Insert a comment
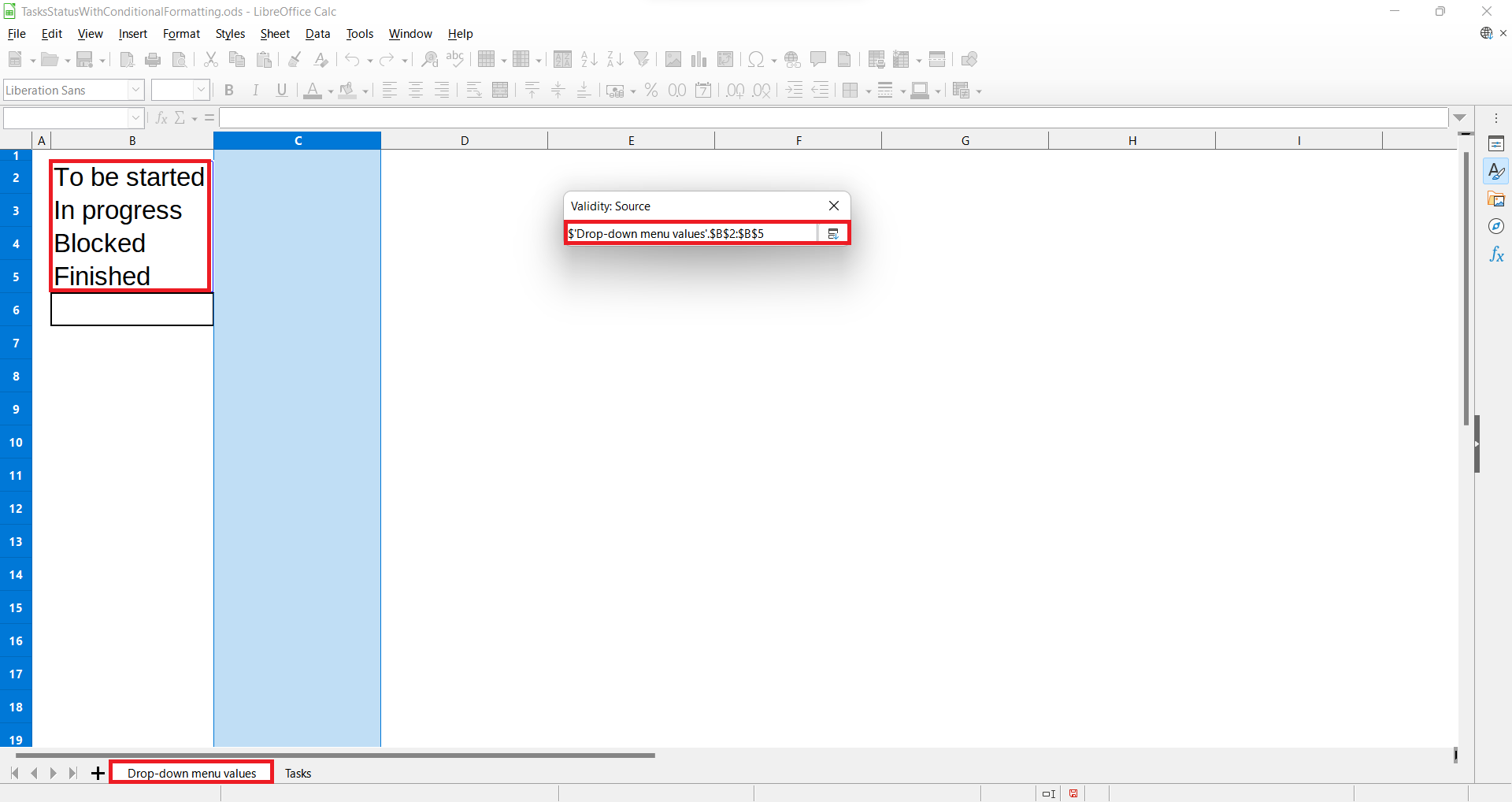The image size is (1512, 802). click(819, 59)
